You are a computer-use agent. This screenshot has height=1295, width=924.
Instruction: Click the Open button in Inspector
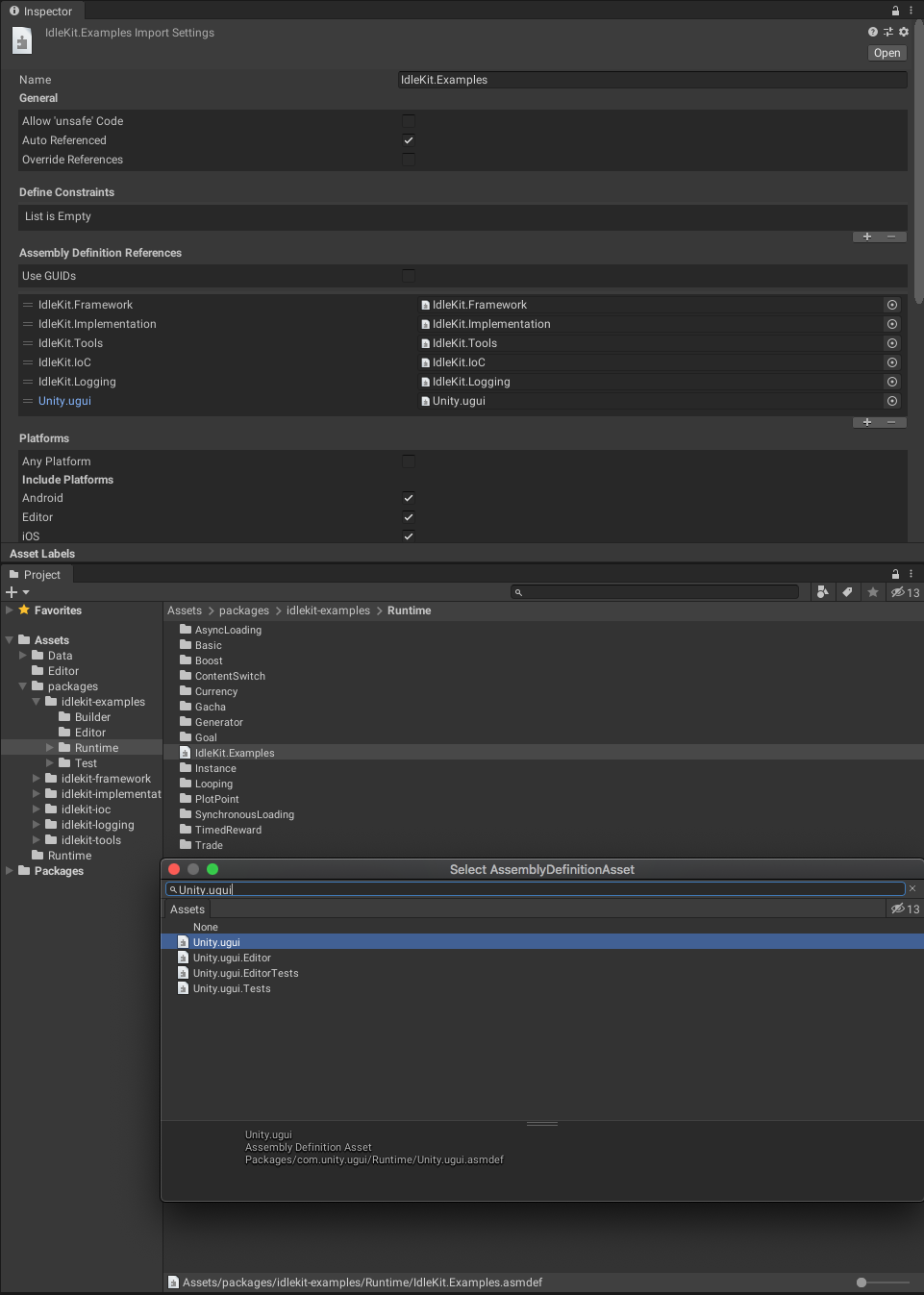point(887,53)
